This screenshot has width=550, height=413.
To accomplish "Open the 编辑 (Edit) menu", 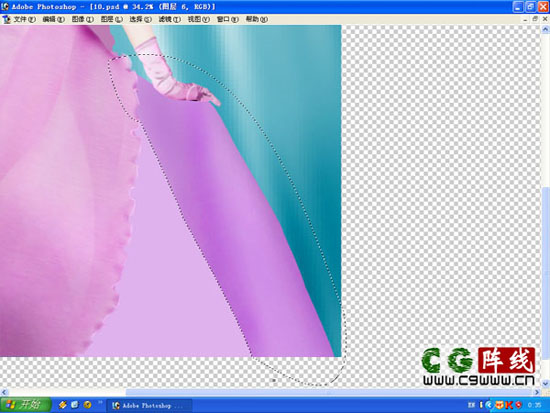I will [x=54, y=19].
